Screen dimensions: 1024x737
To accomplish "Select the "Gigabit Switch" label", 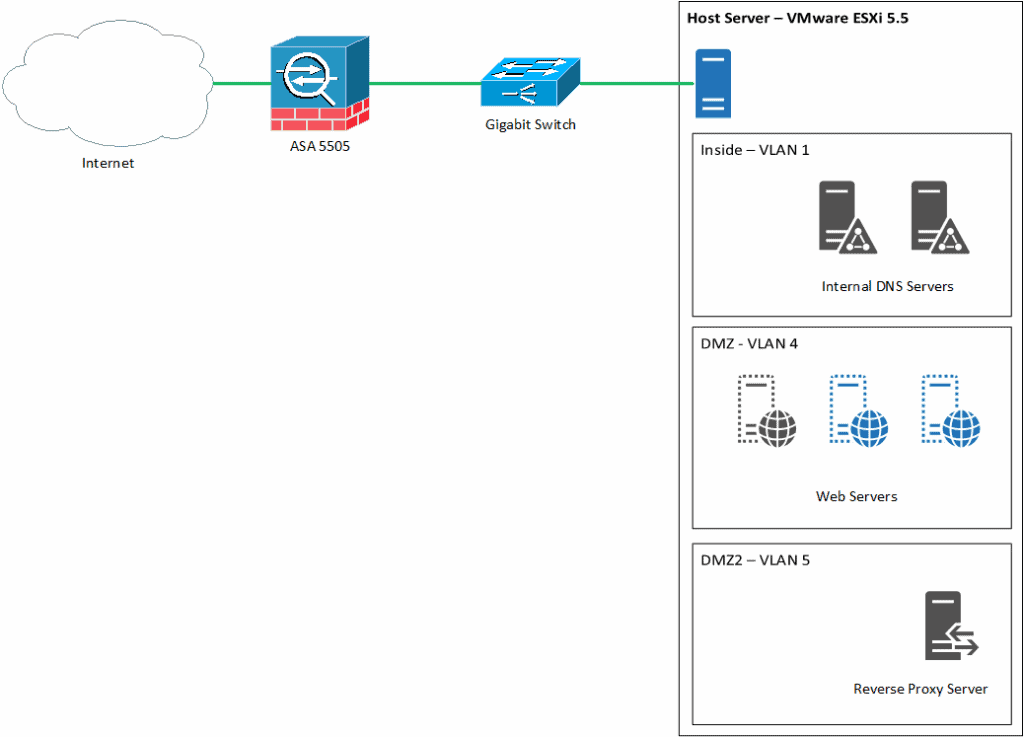I will (530, 125).
